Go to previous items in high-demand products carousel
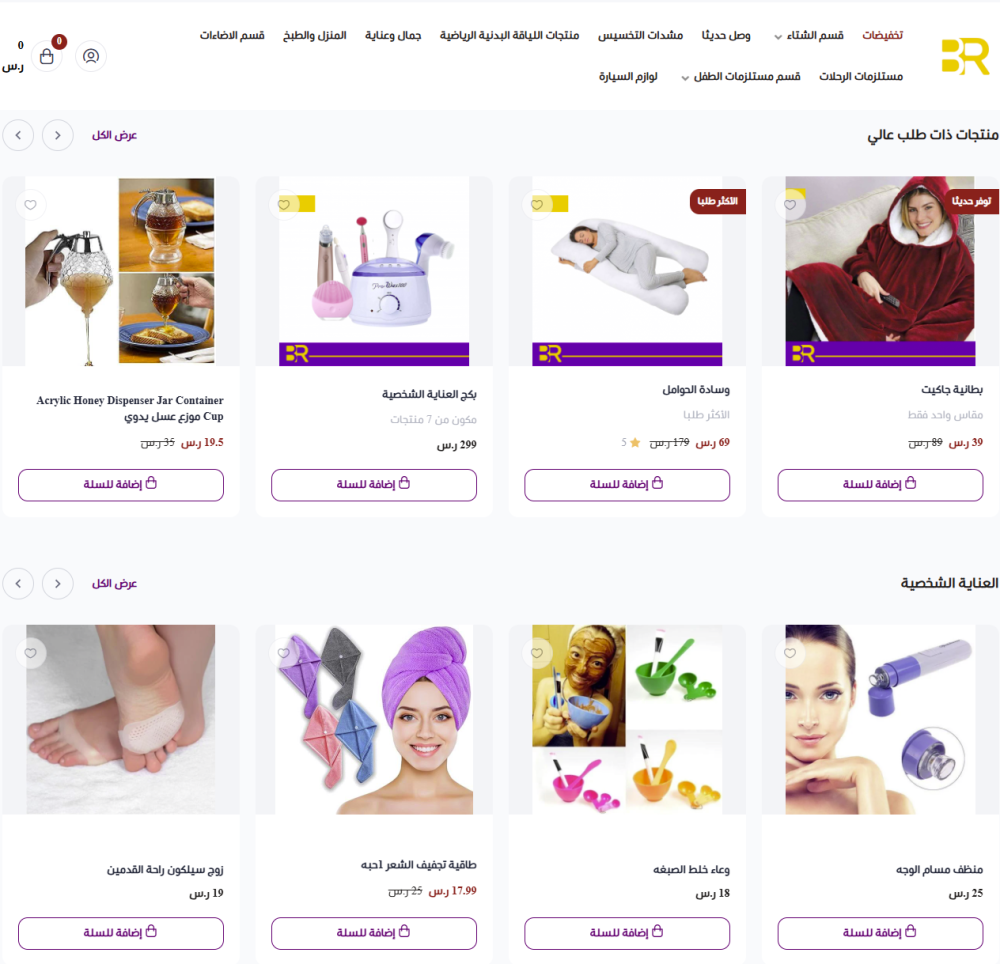Screen dimensions: 1000x964 coord(18,135)
